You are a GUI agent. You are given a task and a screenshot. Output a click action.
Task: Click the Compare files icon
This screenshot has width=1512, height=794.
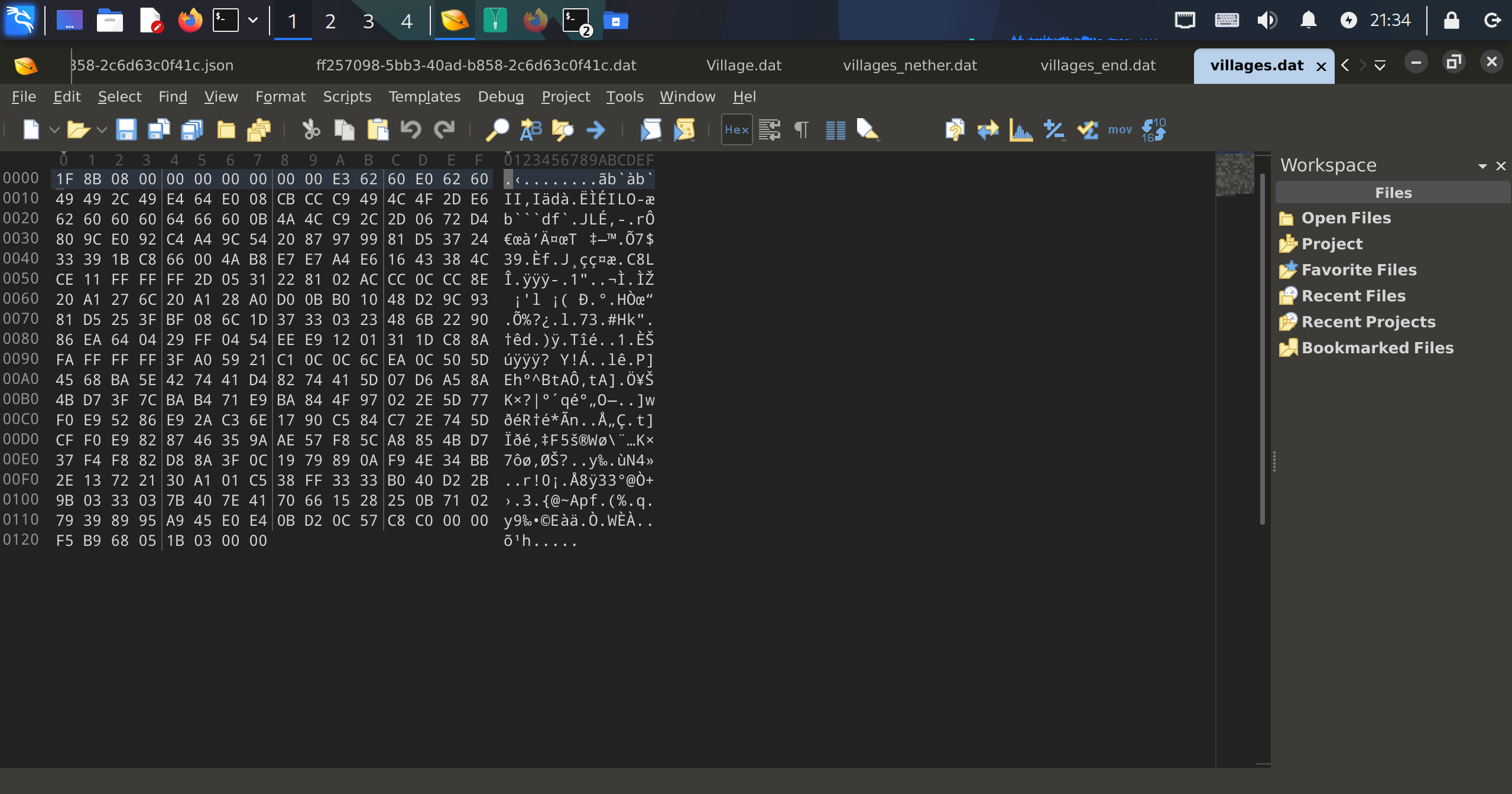tap(988, 129)
